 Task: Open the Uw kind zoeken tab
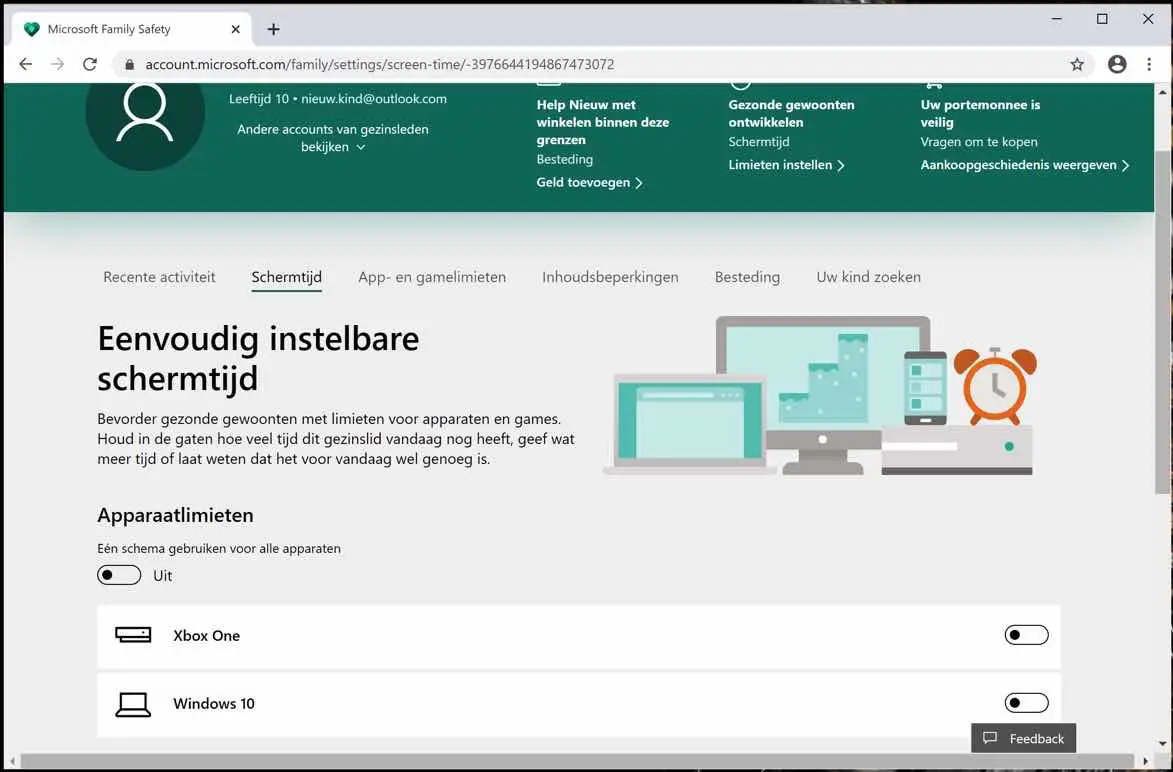(869, 277)
